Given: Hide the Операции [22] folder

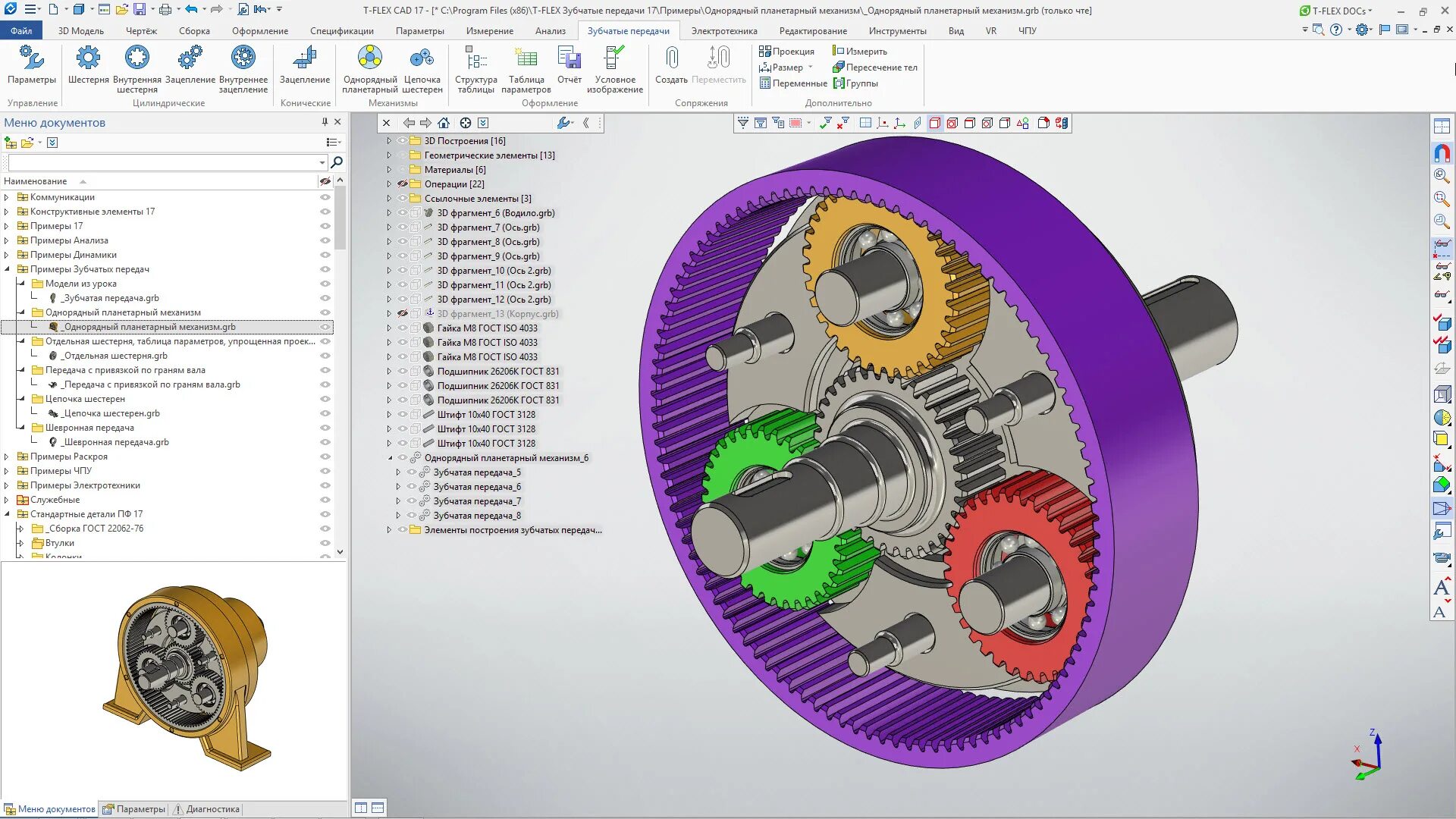Looking at the screenshot, I should tap(403, 184).
